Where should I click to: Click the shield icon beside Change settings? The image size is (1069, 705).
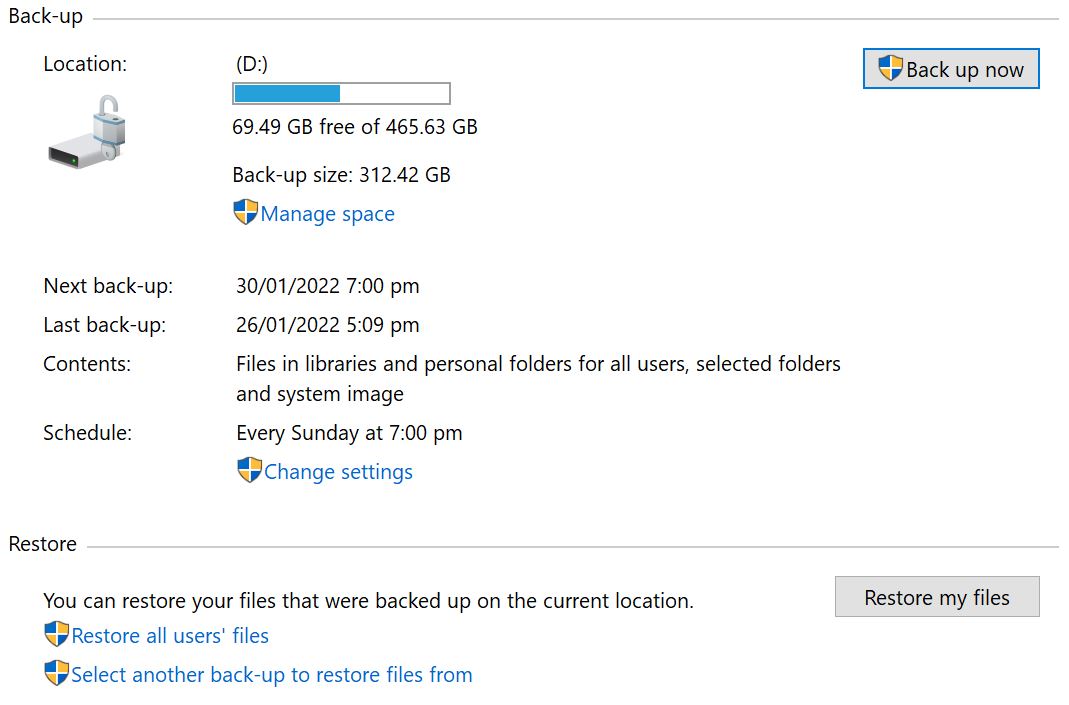coord(249,471)
